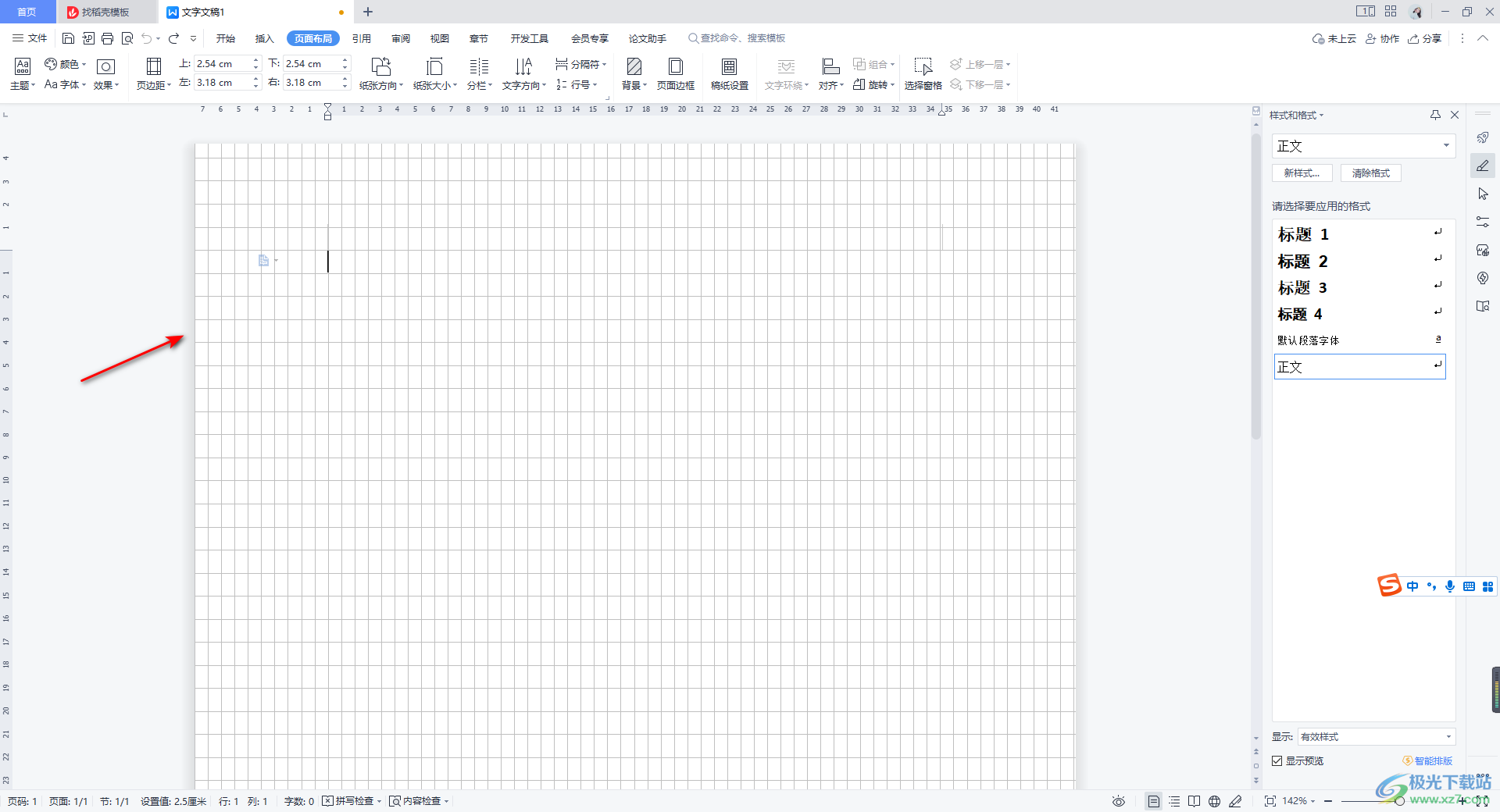The height and width of the screenshot is (812, 1500).
Task: Click the top margin 2.54 cm field
Action: coord(221,64)
